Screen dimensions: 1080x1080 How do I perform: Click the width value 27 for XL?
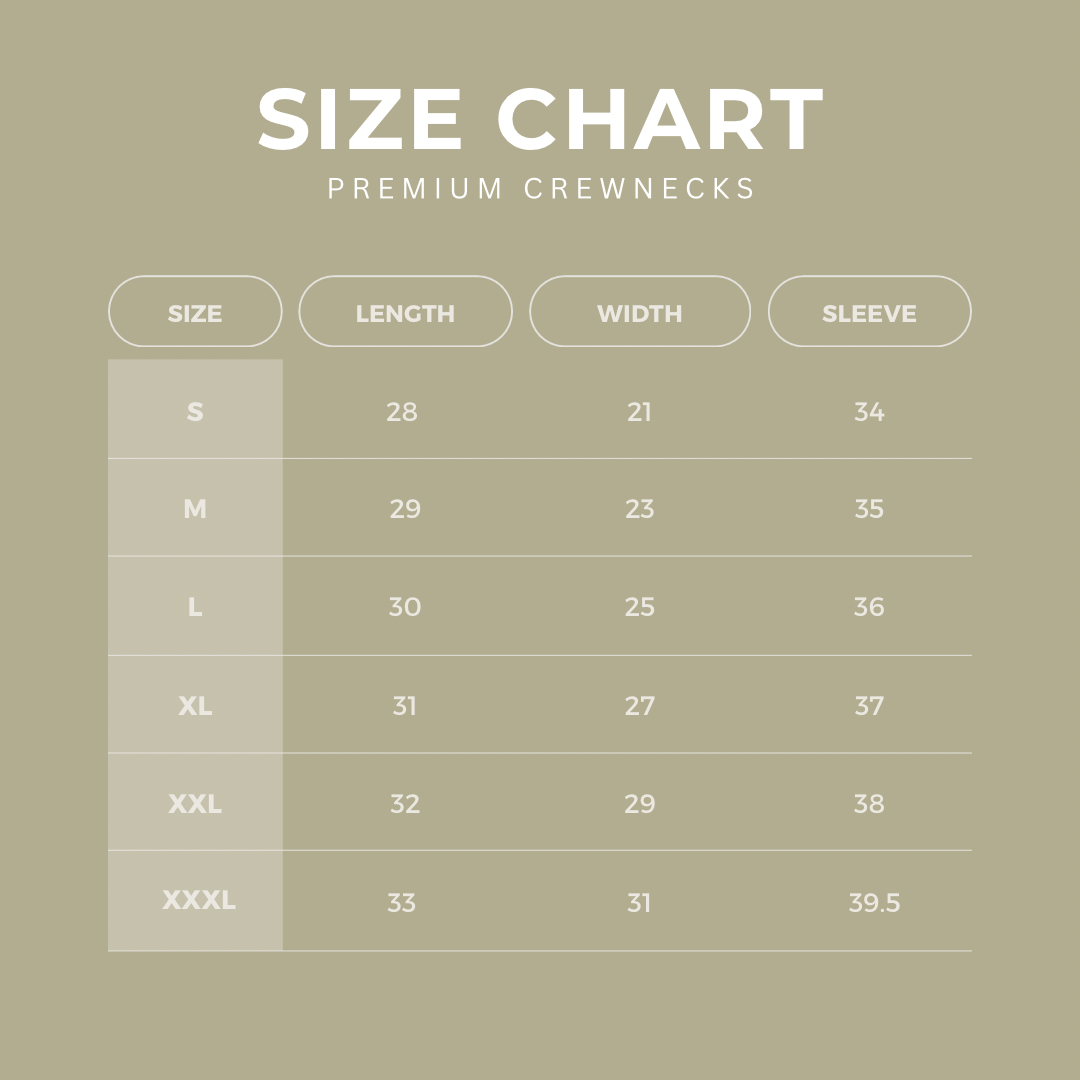pyautogui.click(x=639, y=705)
